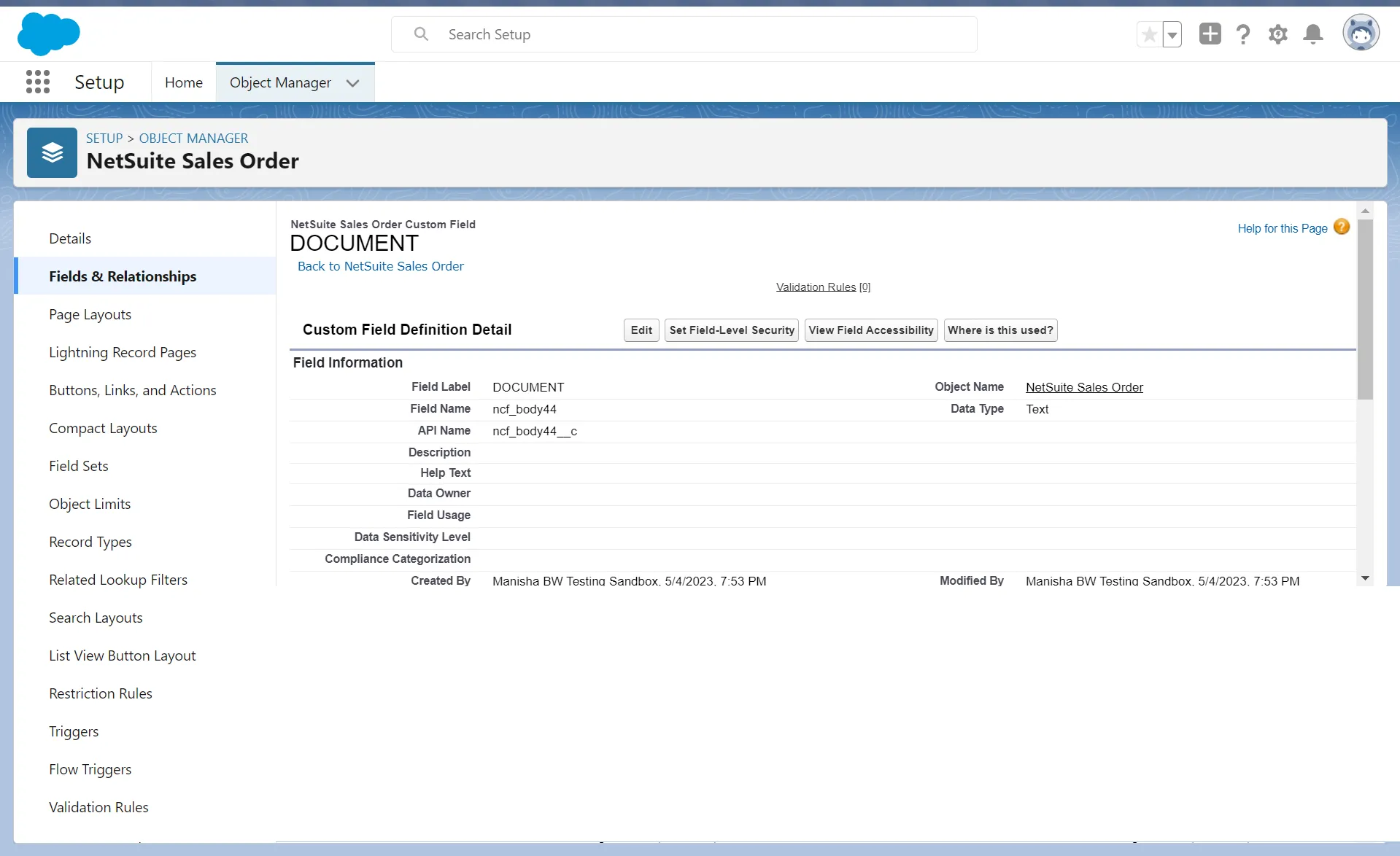This screenshot has height=856, width=1400.
Task: Open Validation Rules in the sidebar
Action: (98, 807)
